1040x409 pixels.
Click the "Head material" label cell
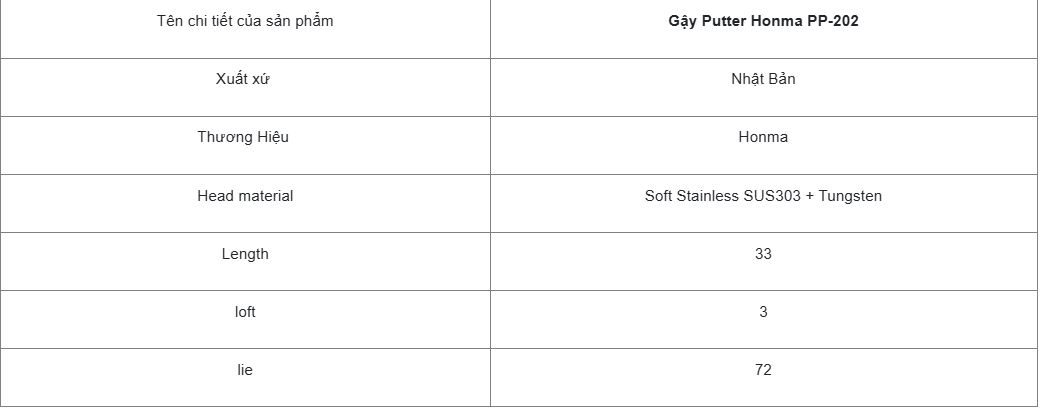coord(245,196)
